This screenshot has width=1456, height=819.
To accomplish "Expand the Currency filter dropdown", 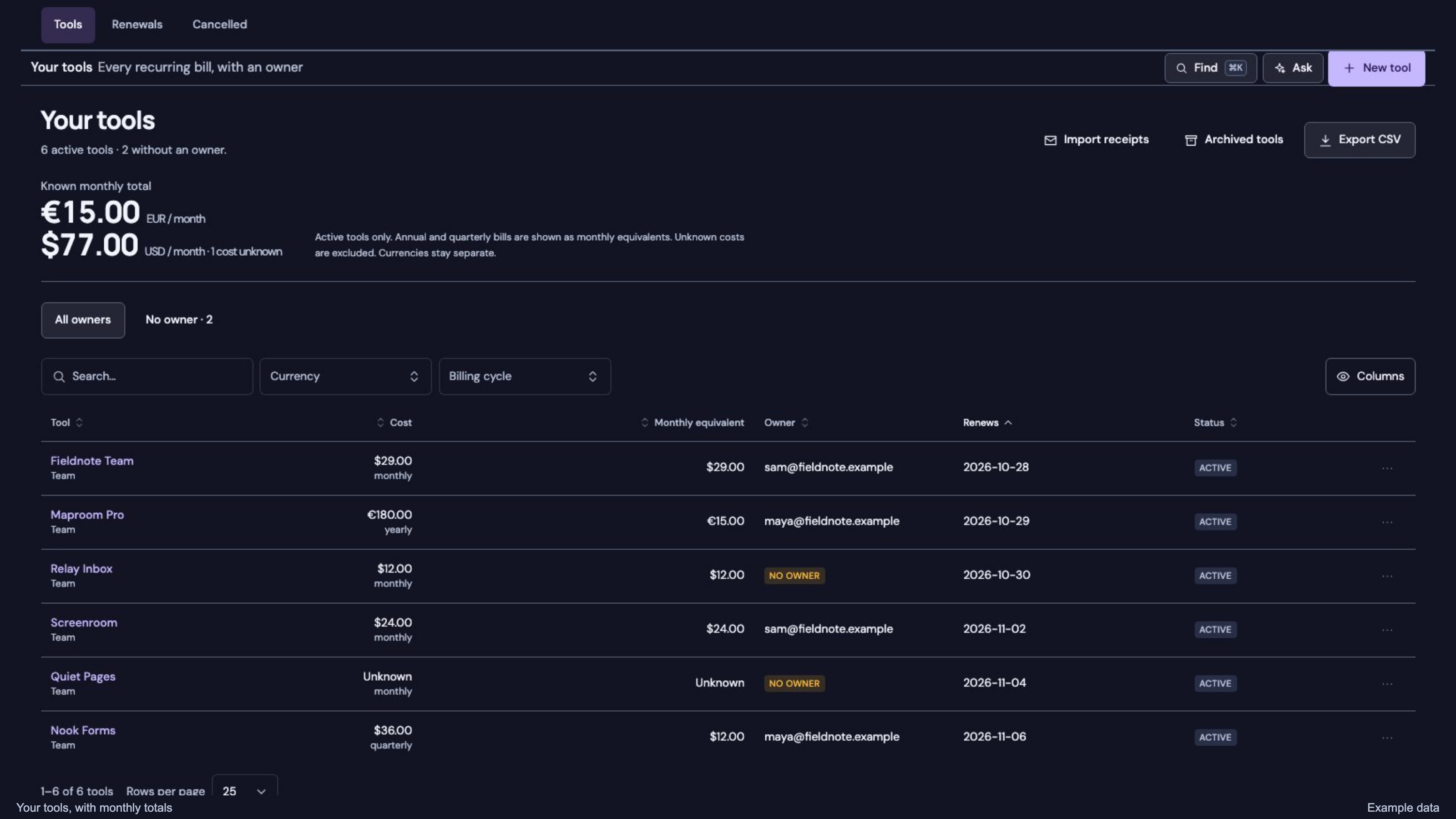I will click(345, 376).
